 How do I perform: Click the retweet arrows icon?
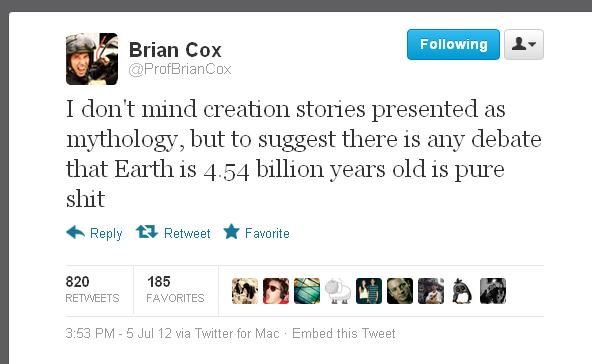click(x=146, y=232)
